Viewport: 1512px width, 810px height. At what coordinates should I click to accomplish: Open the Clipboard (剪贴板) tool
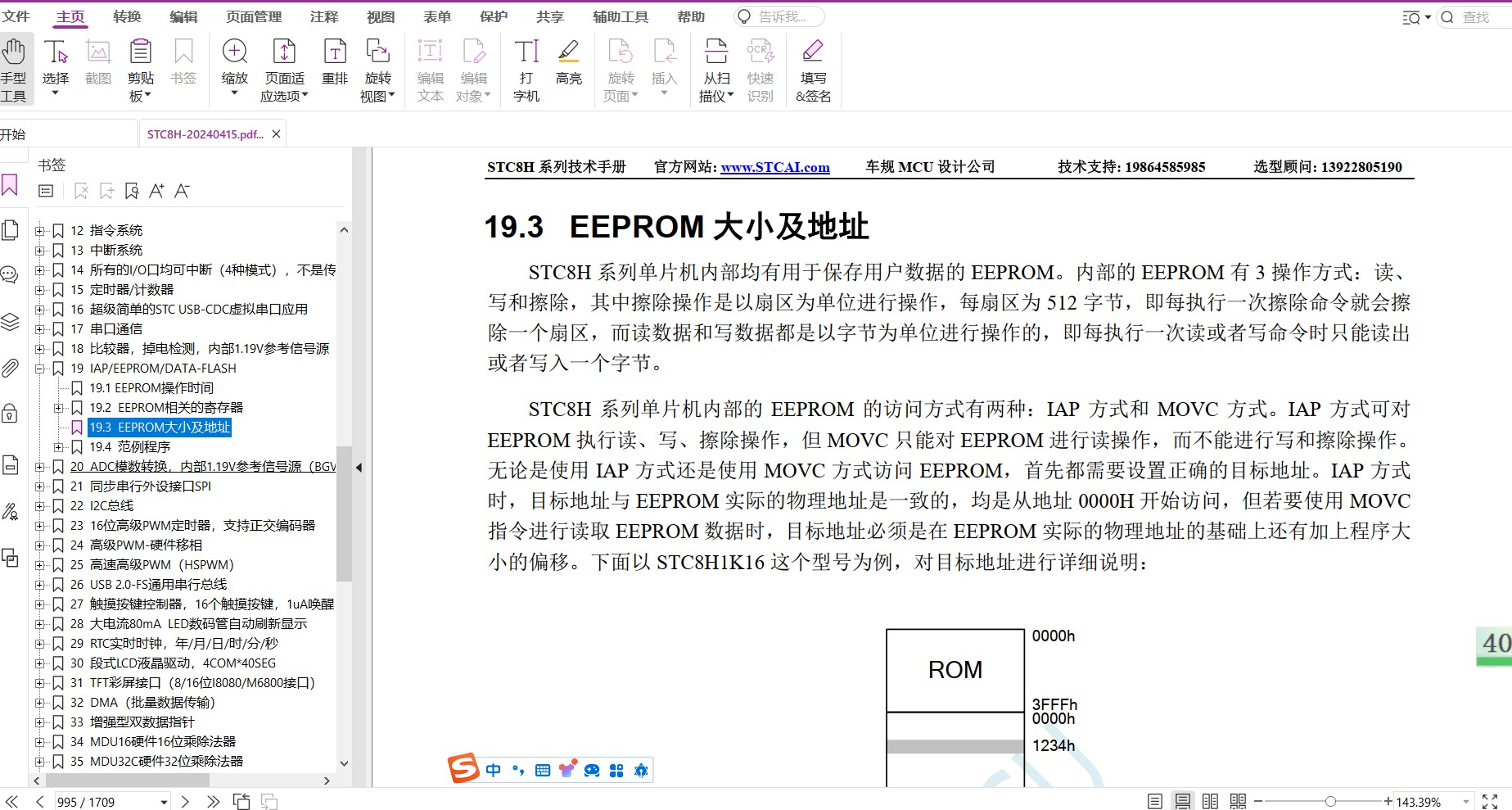[x=141, y=70]
